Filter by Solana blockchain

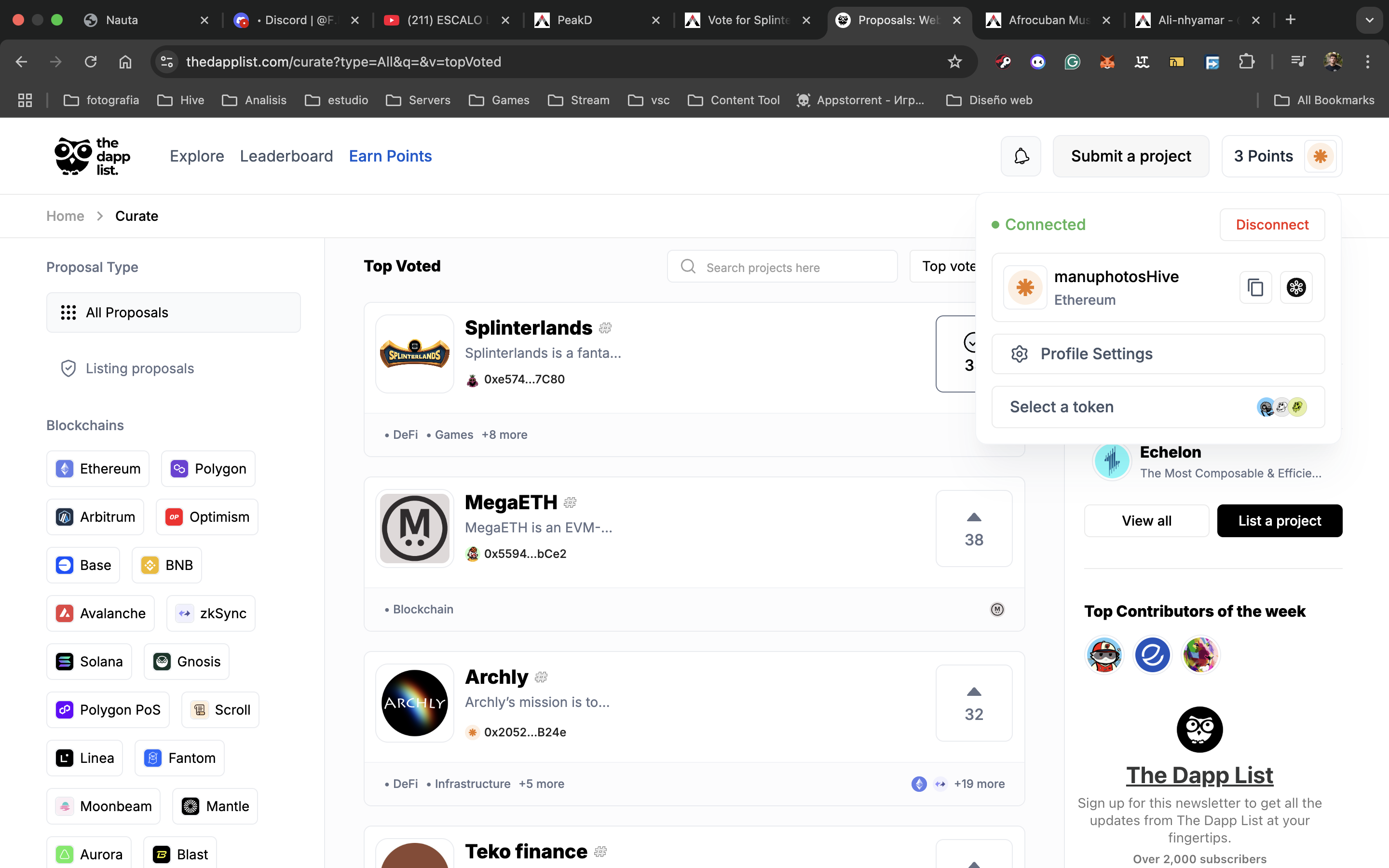(89, 661)
